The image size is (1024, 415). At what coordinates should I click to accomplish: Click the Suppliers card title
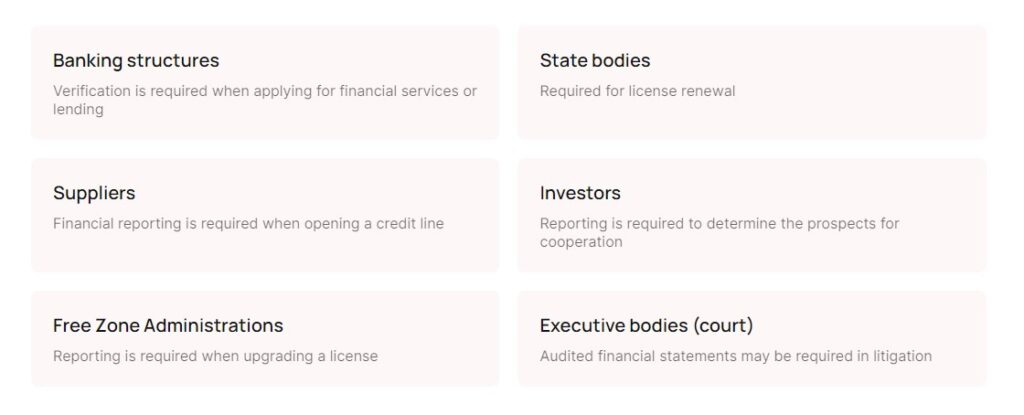94,193
